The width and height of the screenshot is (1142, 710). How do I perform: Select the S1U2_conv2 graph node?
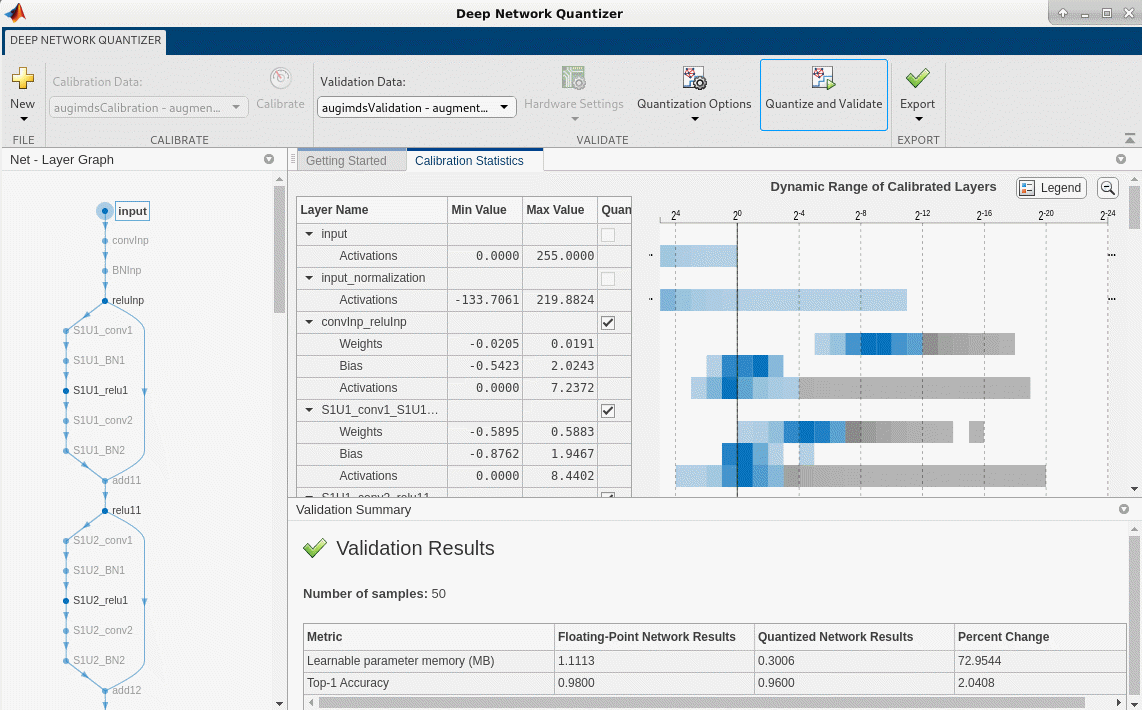(x=66, y=631)
